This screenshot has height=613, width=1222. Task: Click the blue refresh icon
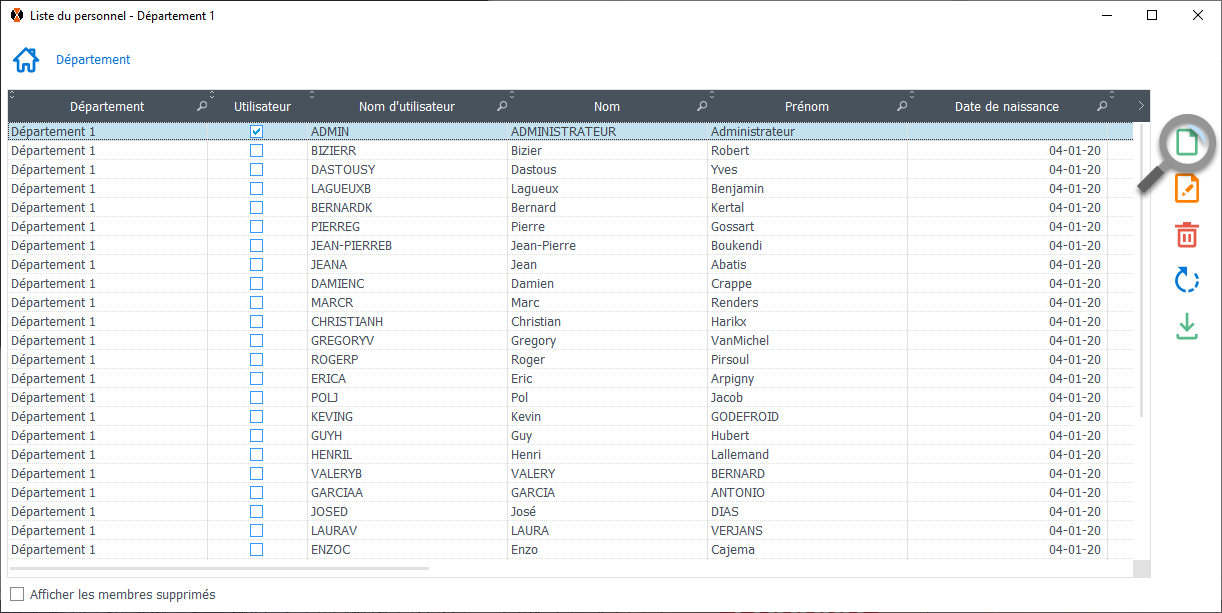1187,280
